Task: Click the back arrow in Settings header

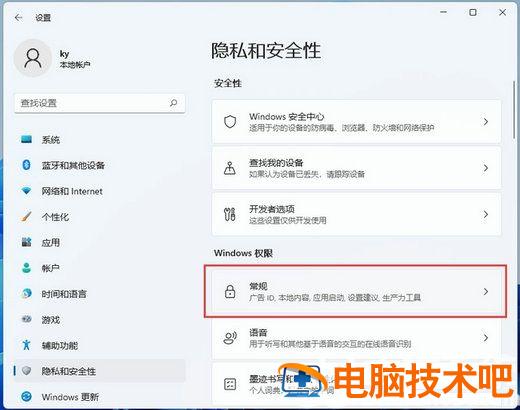Action: [19, 18]
